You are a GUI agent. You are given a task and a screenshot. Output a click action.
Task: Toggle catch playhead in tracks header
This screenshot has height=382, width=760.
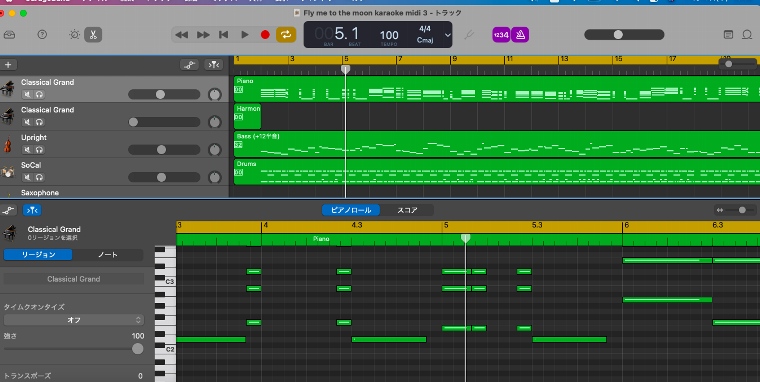pyautogui.click(x=214, y=64)
